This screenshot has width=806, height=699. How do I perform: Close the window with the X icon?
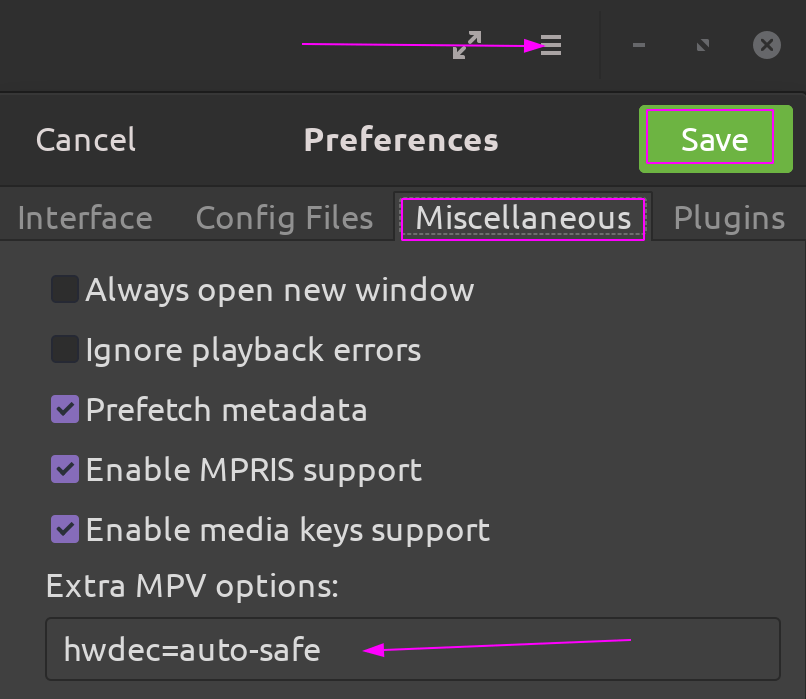(766, 44)
